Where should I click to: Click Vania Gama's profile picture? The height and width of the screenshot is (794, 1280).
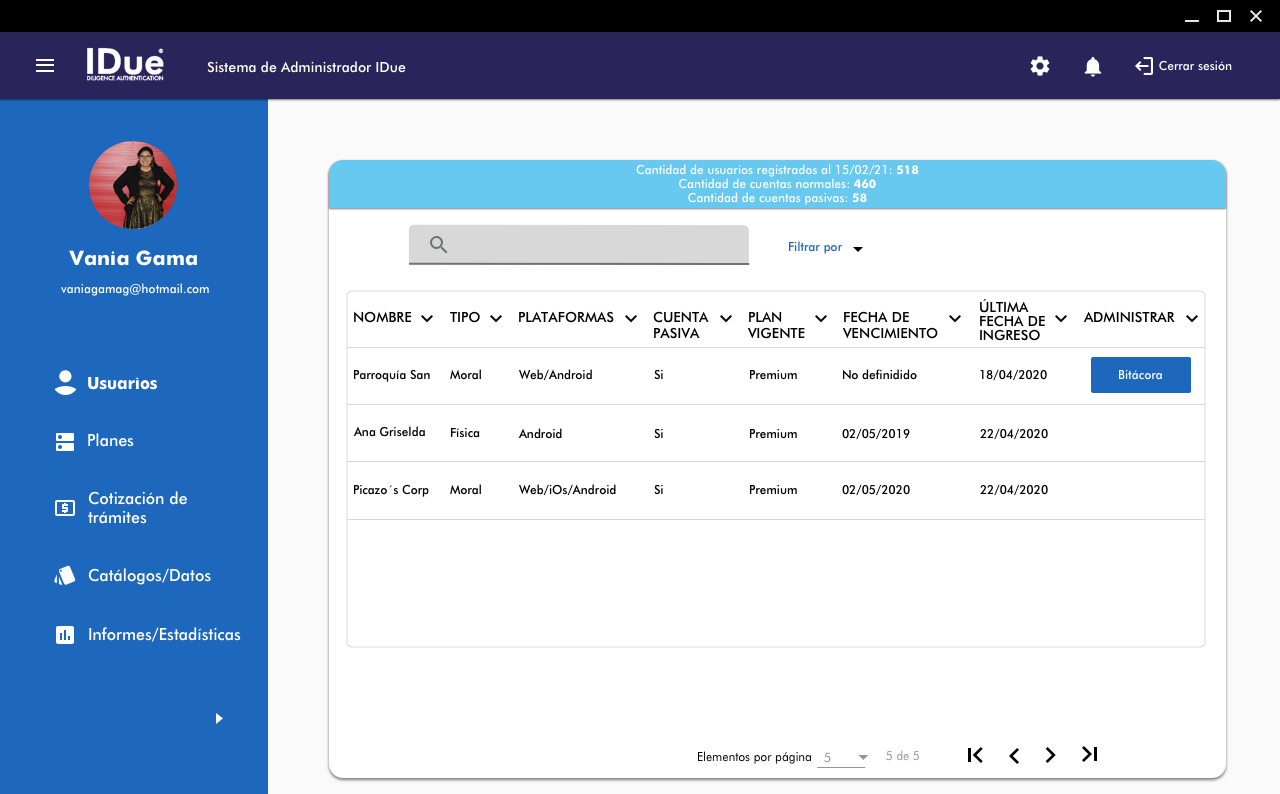click(133, 185)
